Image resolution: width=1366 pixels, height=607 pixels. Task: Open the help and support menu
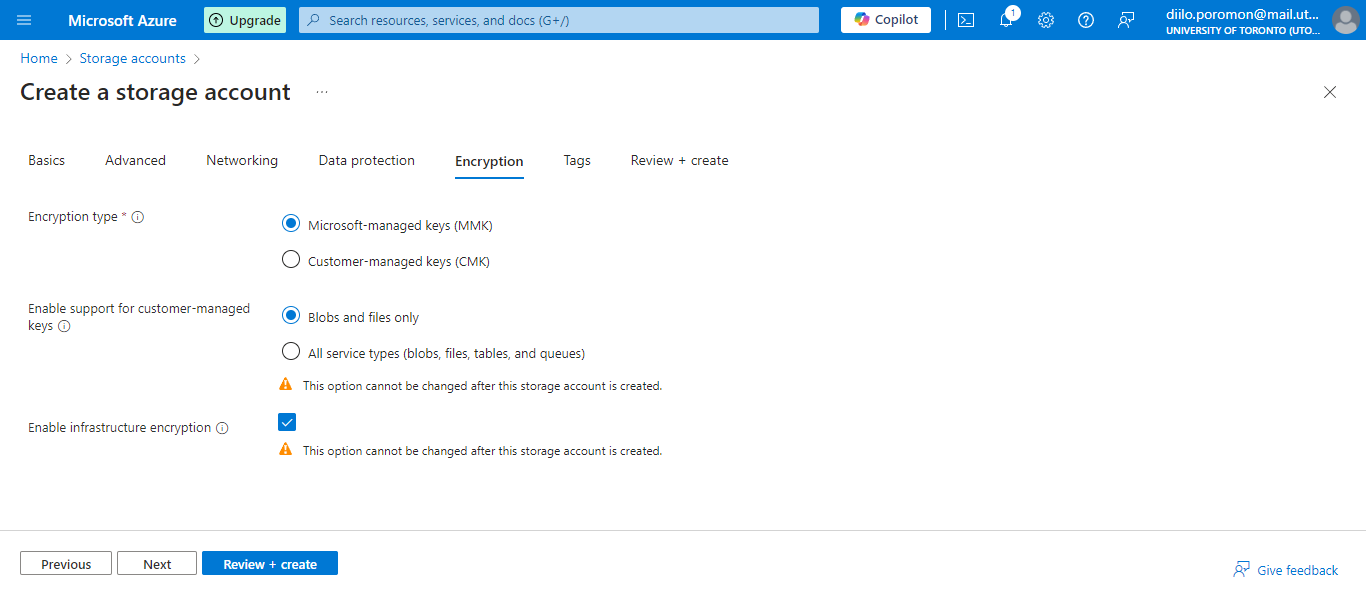1085,20
